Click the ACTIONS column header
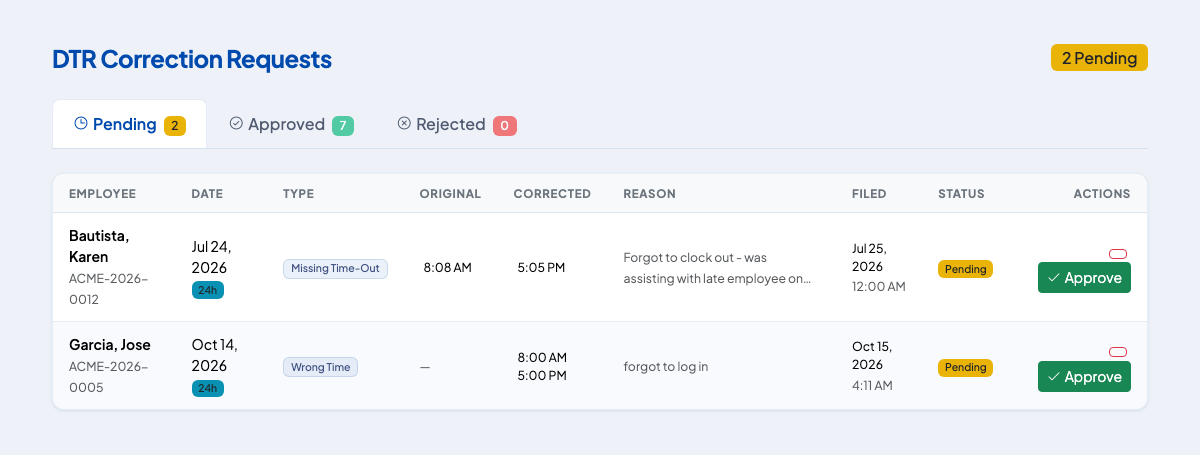 click(1102, 194)
